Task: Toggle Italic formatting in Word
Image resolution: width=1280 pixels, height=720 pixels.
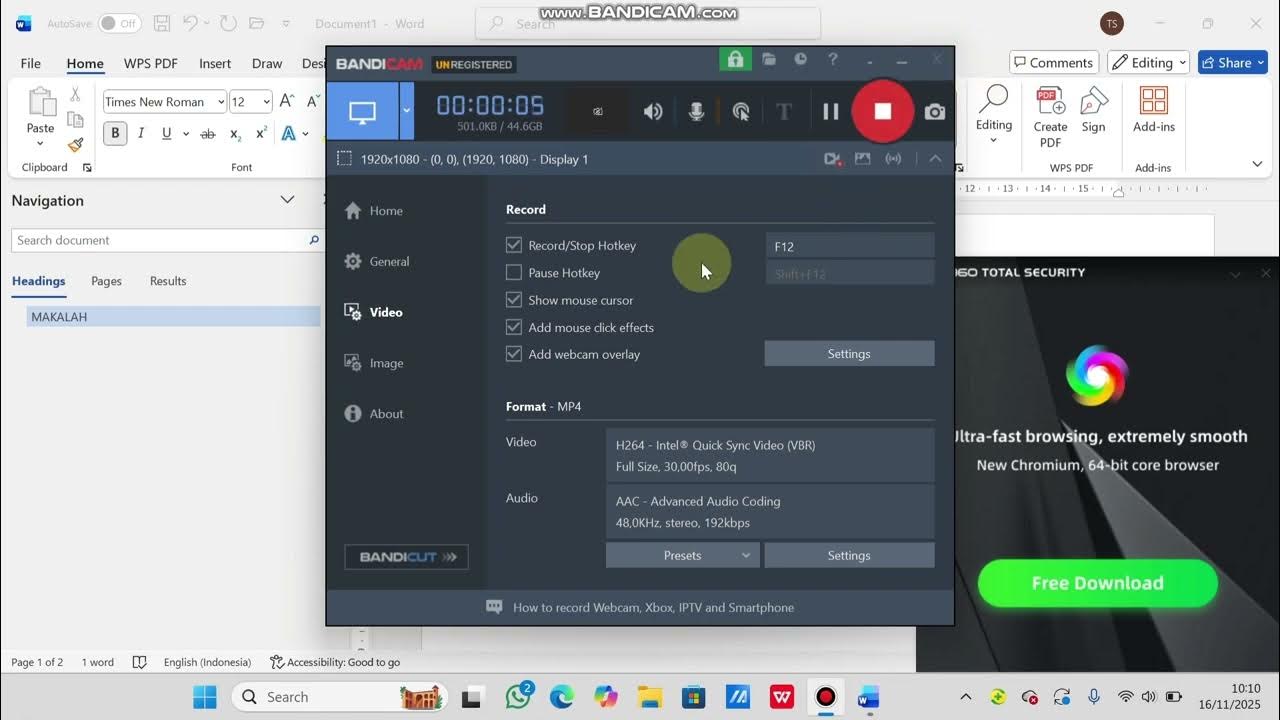Action: (141, 133)
